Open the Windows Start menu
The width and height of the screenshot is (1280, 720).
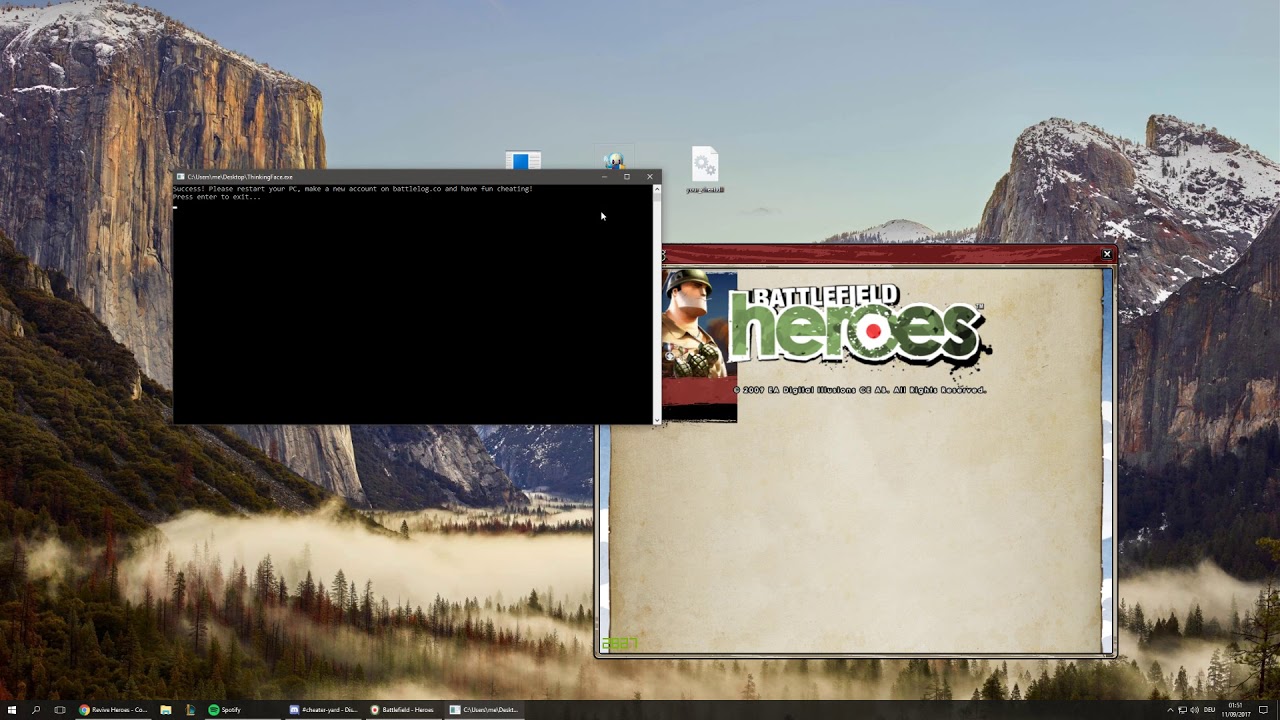tap(12, 710)
